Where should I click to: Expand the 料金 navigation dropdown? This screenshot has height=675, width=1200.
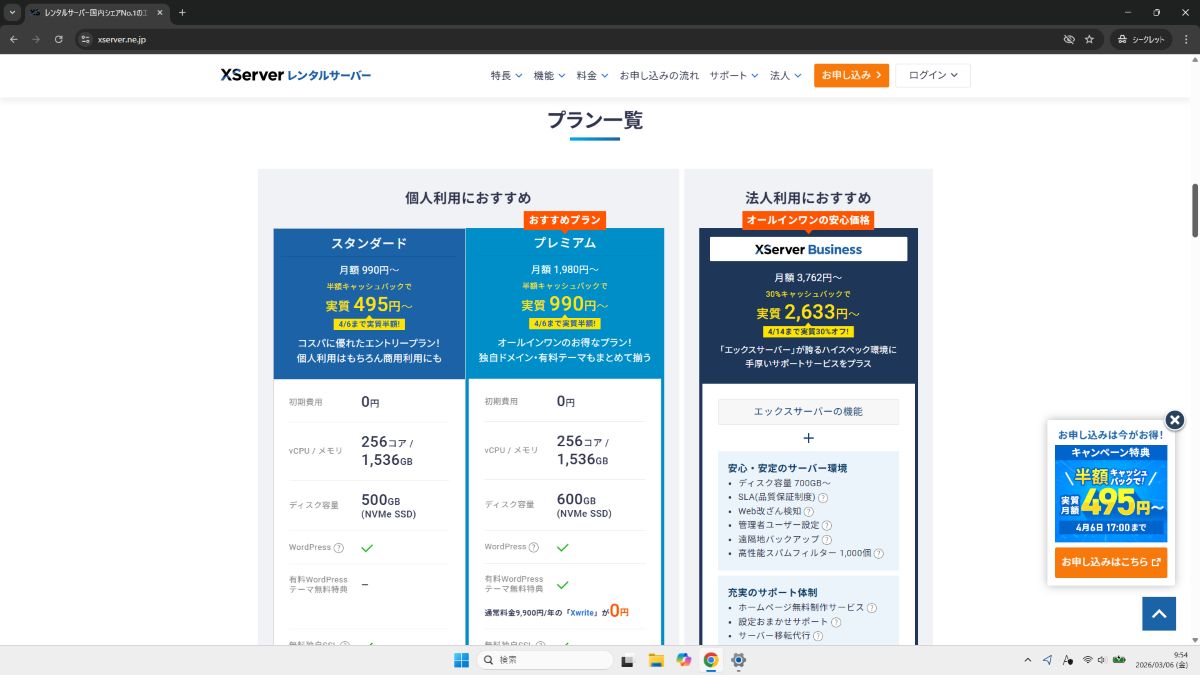coord(591,76)
